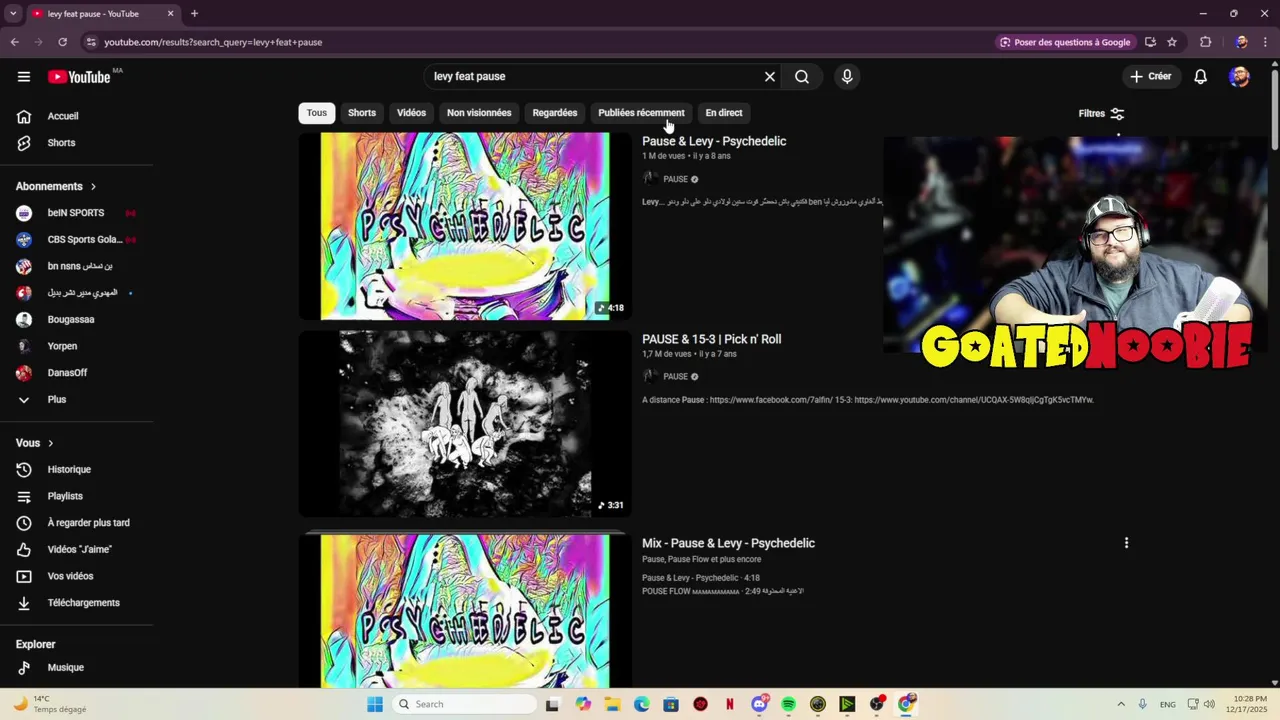Open the YouTube account avatar menu
1280x720 pixels.
(1239, 76)
